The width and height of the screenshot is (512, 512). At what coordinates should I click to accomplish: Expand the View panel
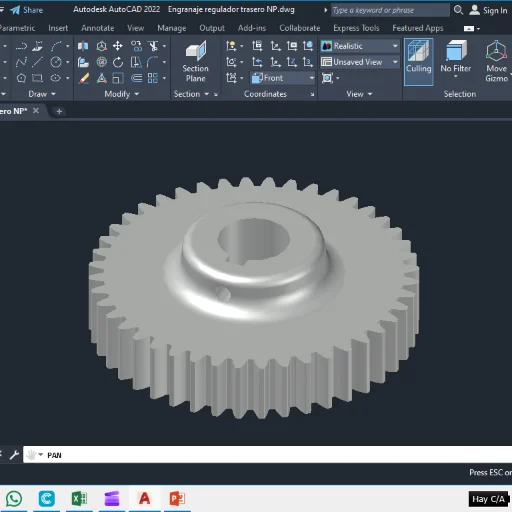point(359,94)
